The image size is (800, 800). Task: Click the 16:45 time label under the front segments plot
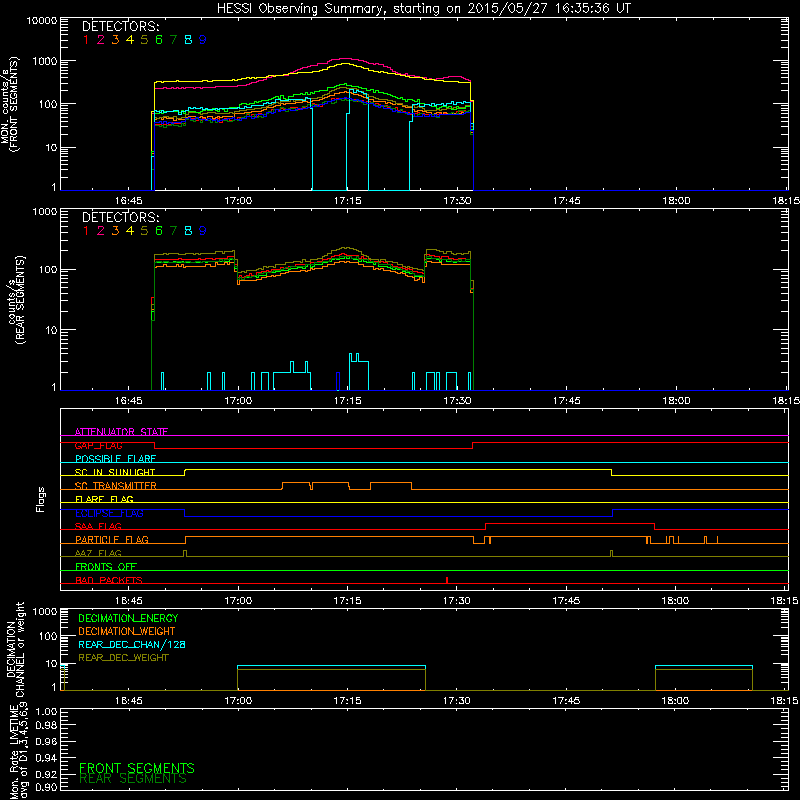click(x=129, y=201)
